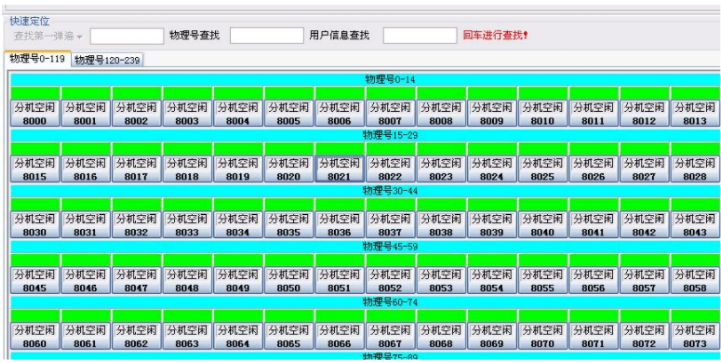This screenshot has height=363, width=721.
Task: Click the 用户信息查找 input field
Action: coord(420,35)
